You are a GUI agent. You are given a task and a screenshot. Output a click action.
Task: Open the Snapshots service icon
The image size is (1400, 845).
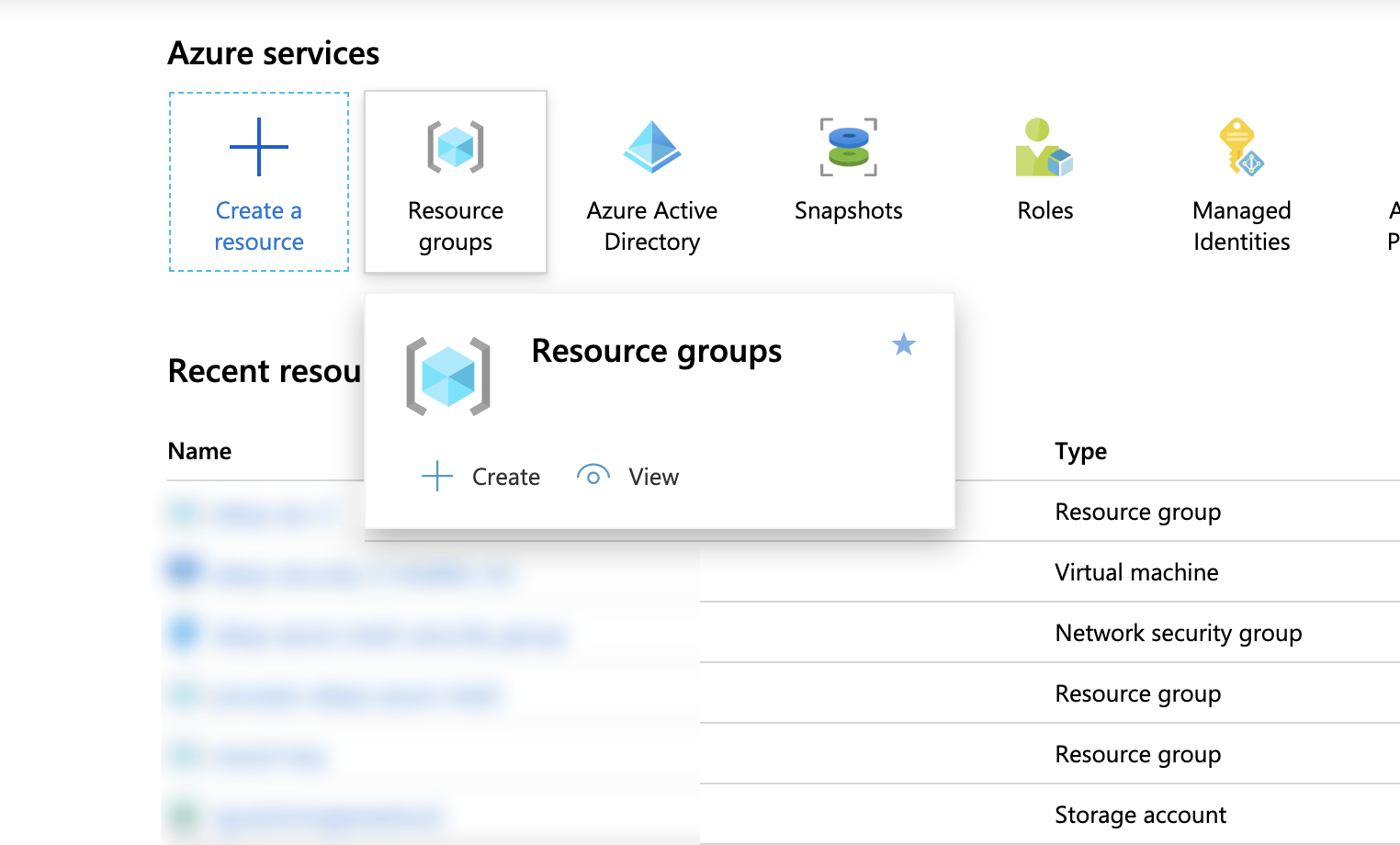[848, 147]
